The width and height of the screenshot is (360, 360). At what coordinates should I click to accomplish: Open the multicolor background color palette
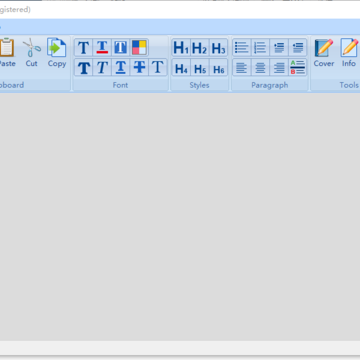pos(139,48)
